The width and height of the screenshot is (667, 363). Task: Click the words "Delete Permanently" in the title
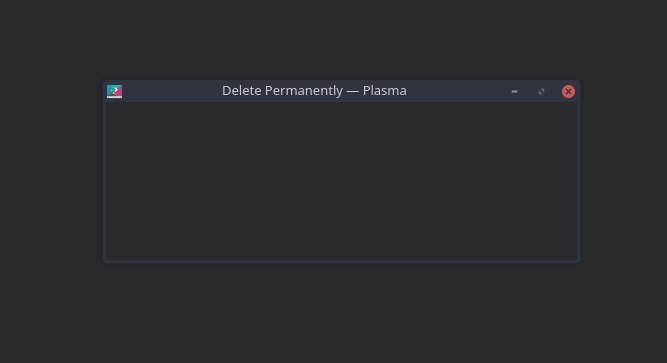pos(282,91)
